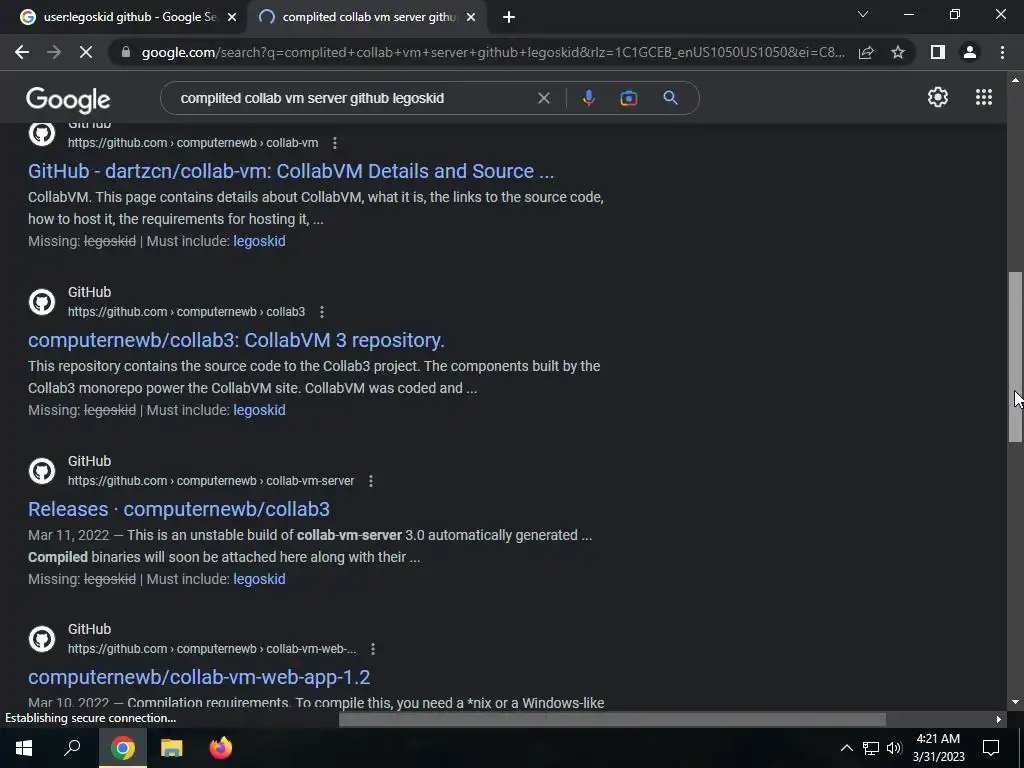The height and width of the screenshot is (768, 1024).
Task: Click the magnifier search button
Action: [x=670, y=98]
